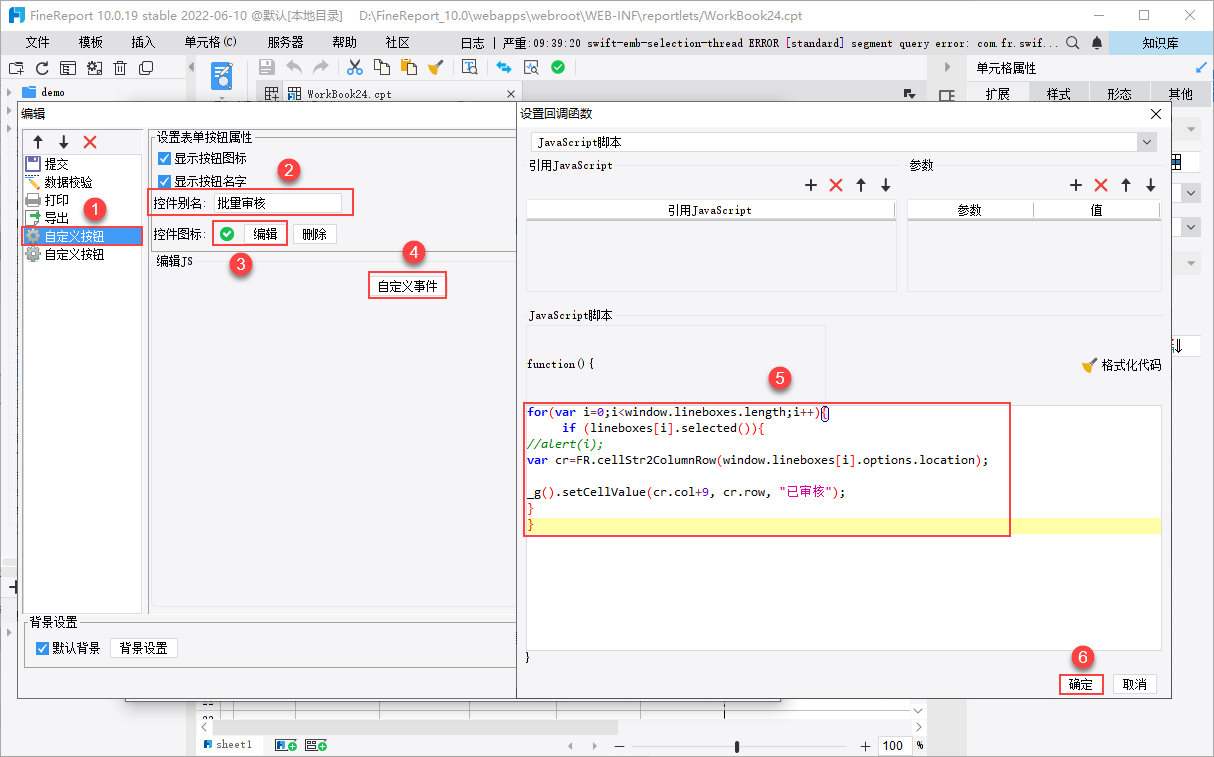Click the notification bell icon
1214x757 pixels.
(1097, 43)
